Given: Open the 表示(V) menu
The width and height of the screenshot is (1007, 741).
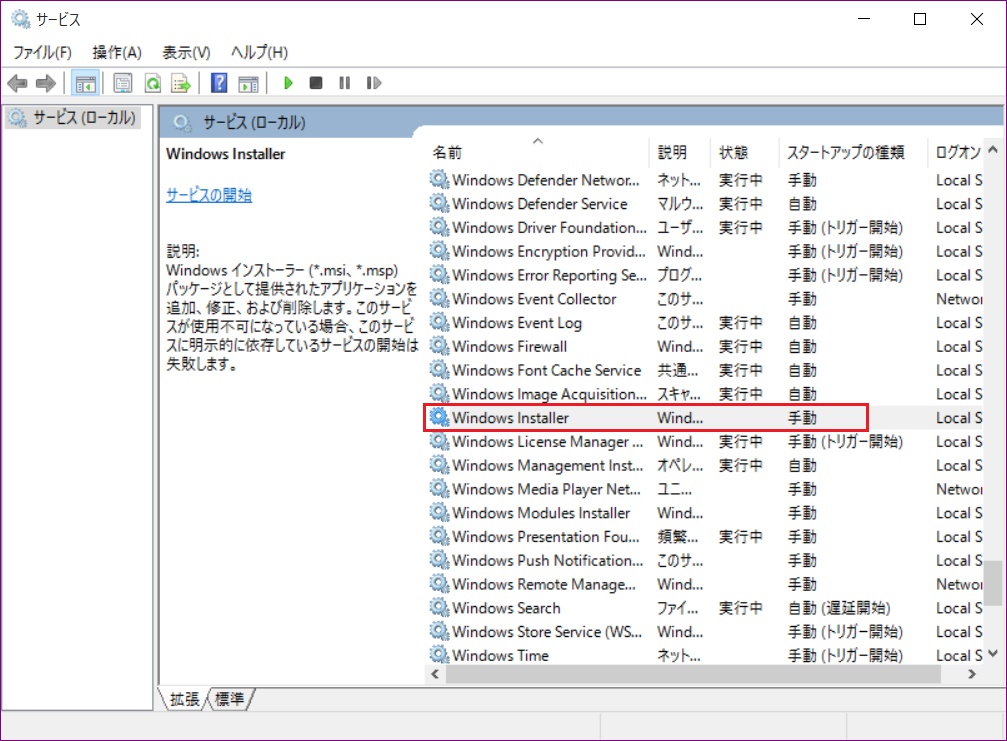Looking at the screenshot, I should 186,52.
